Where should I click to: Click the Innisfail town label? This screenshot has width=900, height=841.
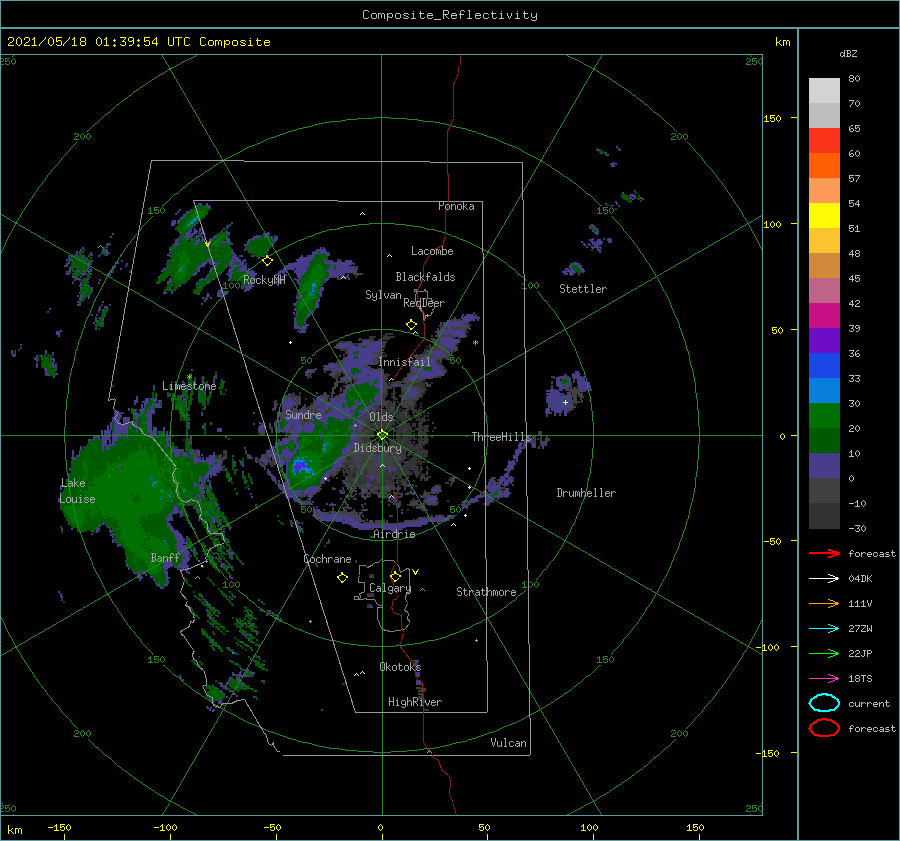404,362
